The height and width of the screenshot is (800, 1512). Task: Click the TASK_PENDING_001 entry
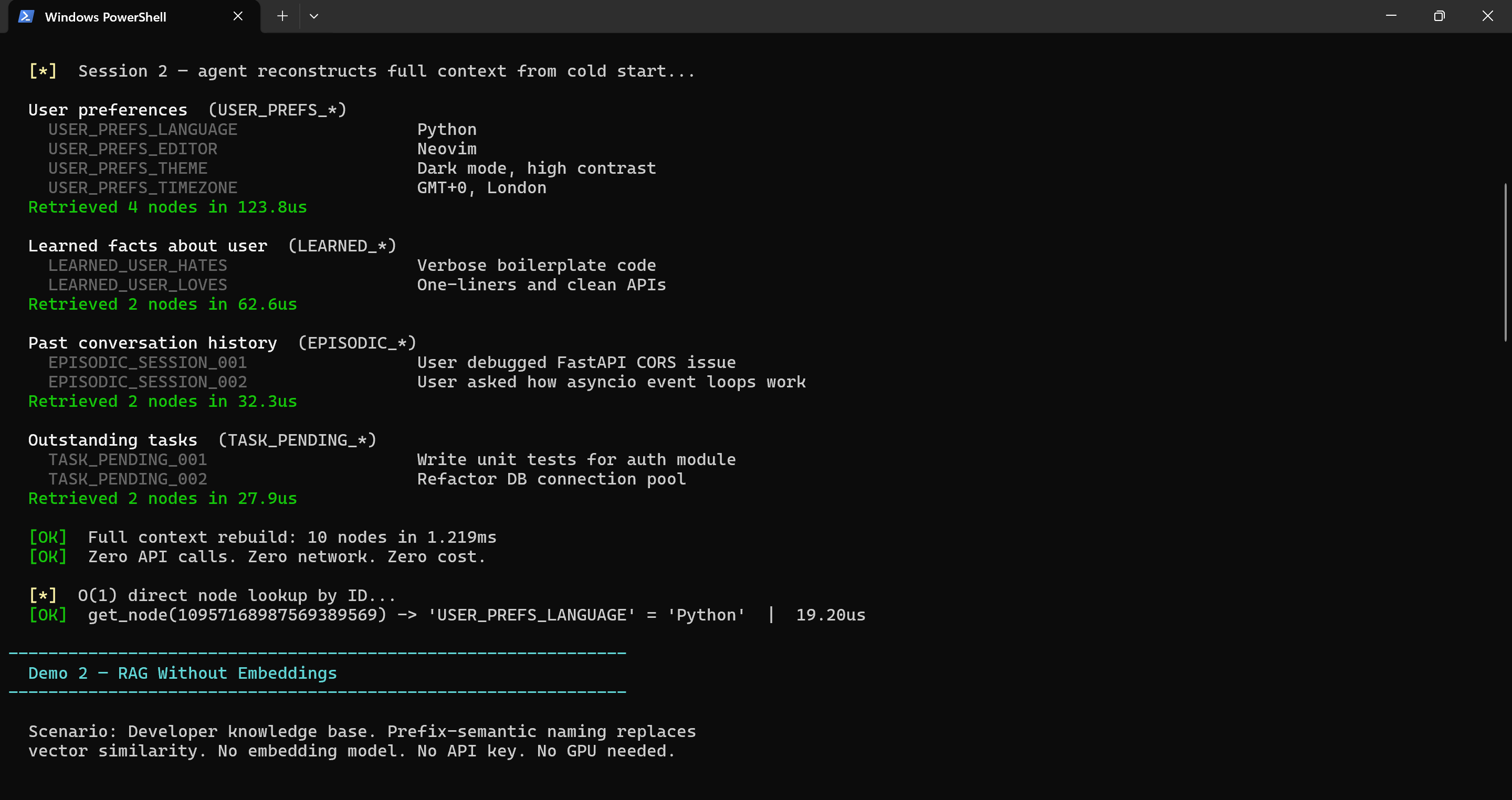coord(128,459)
